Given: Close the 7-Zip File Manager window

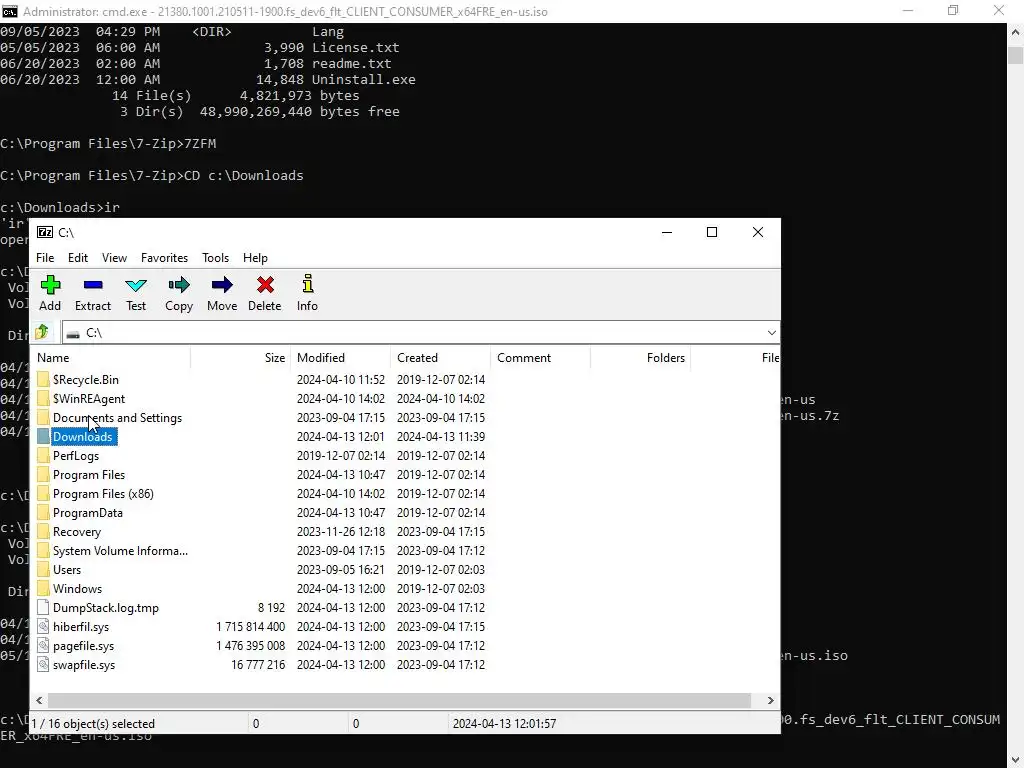Looking at the screenshot, I should coord(758,232).
